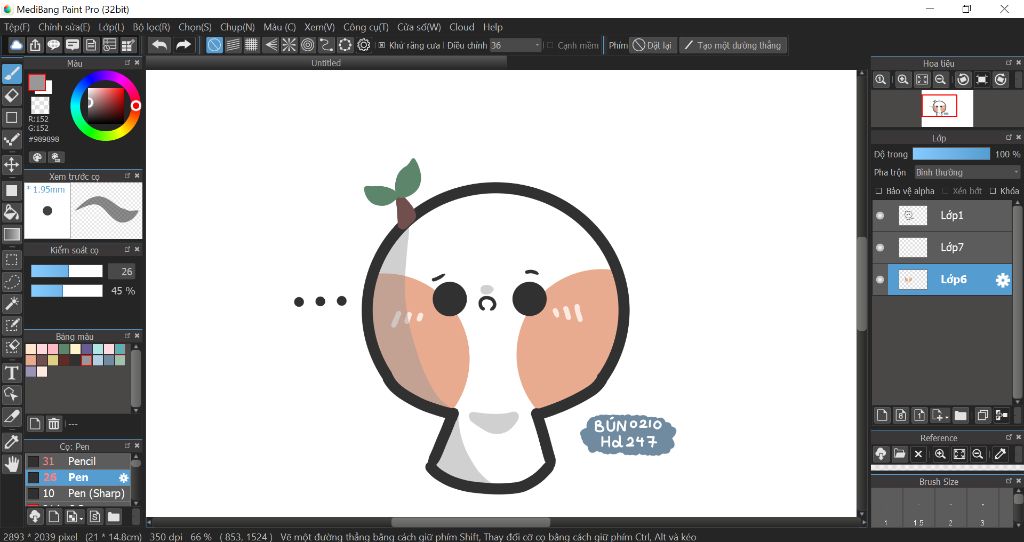Screen dimensions: 1024x542
Task: Open the add-layer options dropdown
Action: tap(939, 415)
